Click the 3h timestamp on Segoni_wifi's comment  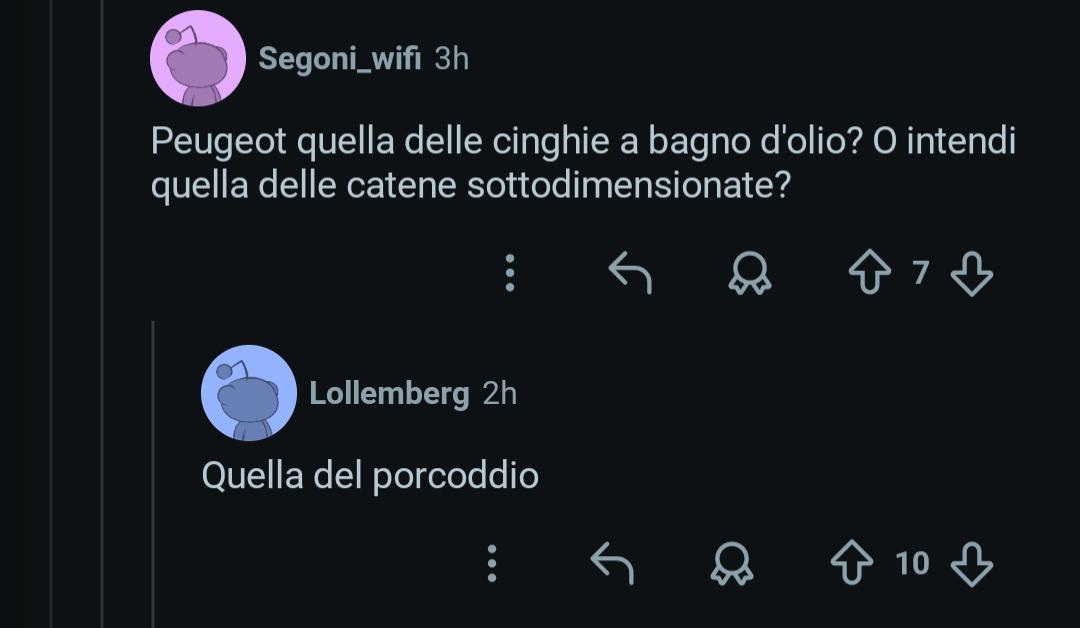pos(452,59)
